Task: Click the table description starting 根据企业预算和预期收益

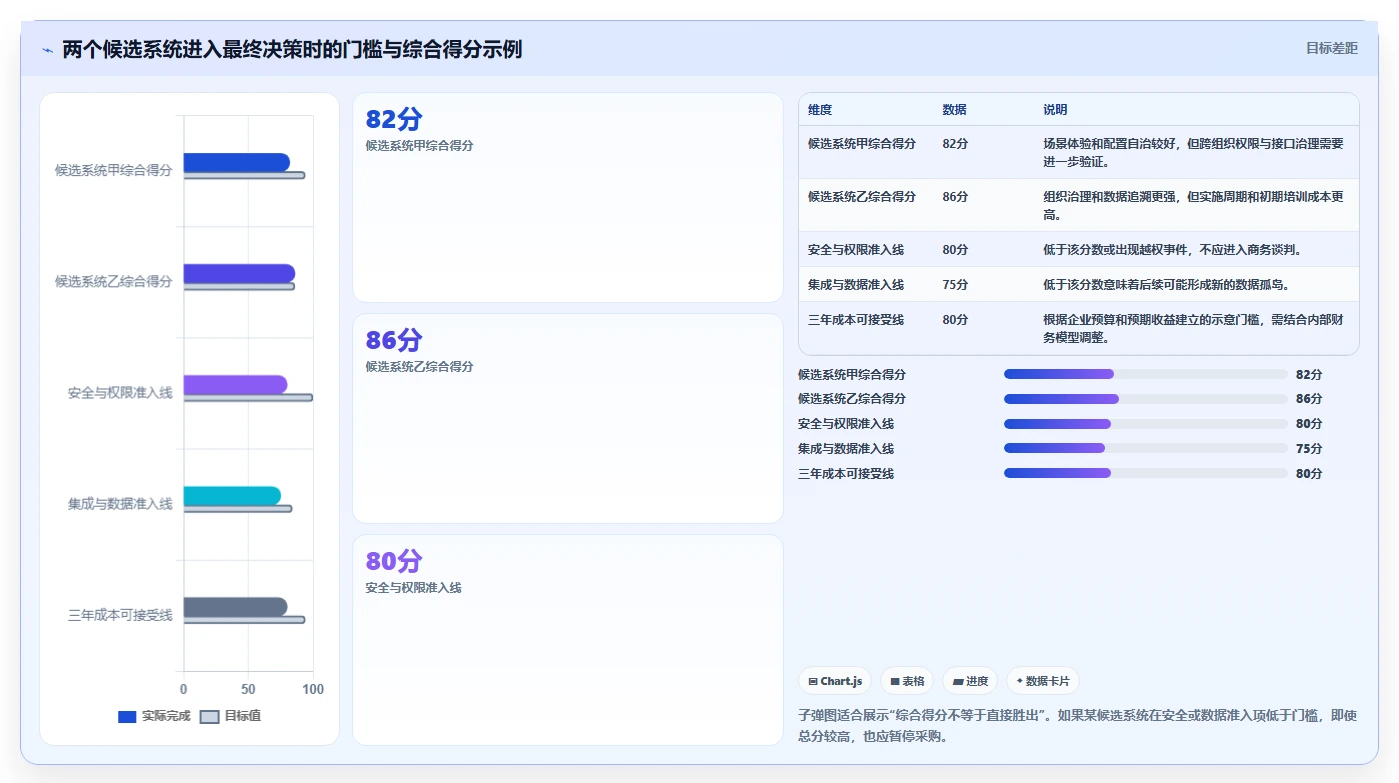Action: coord(1193,329)
